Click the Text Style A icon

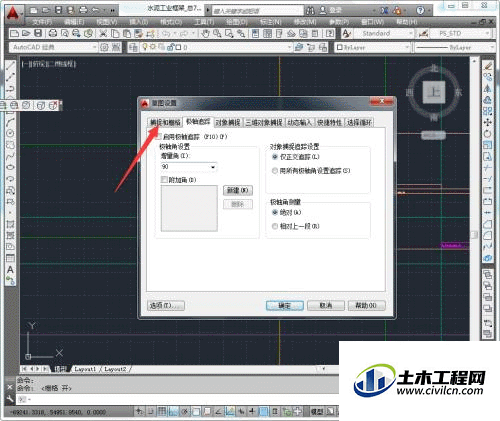[x=347, y=33]
